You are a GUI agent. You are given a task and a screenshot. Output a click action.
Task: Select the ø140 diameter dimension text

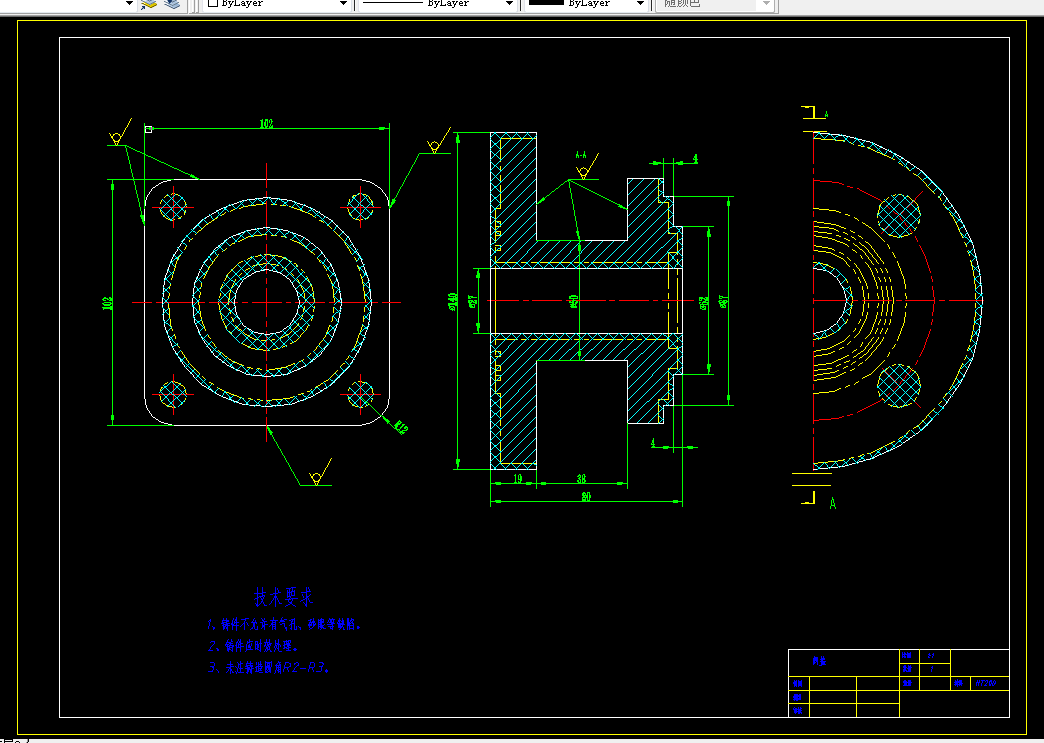click(x=452, y=302)
